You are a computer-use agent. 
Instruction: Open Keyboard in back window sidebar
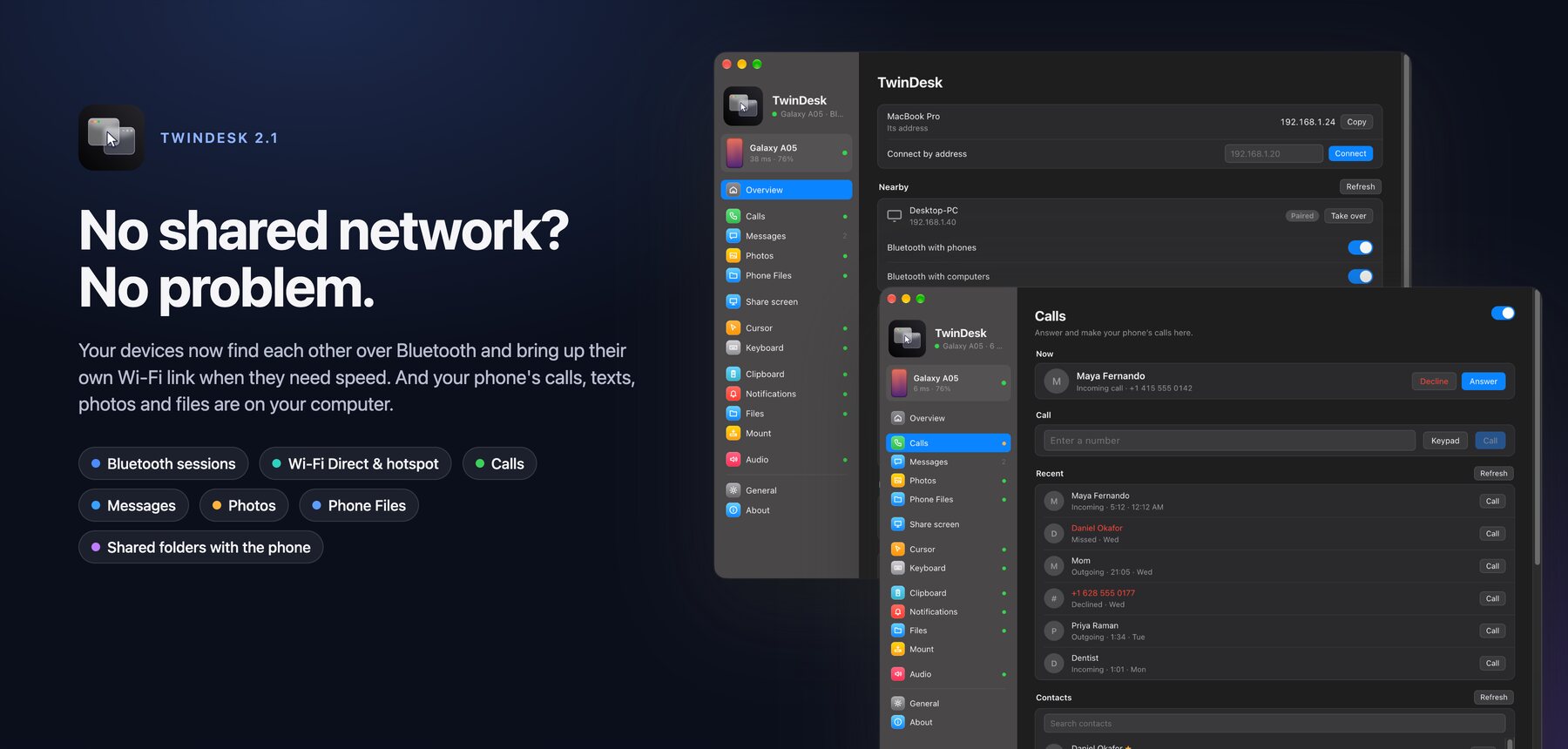click(786, 348)
